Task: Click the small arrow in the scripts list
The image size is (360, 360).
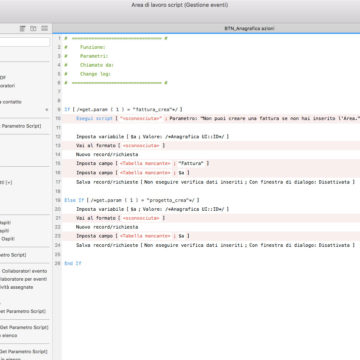Action: (x=47, y=110)
